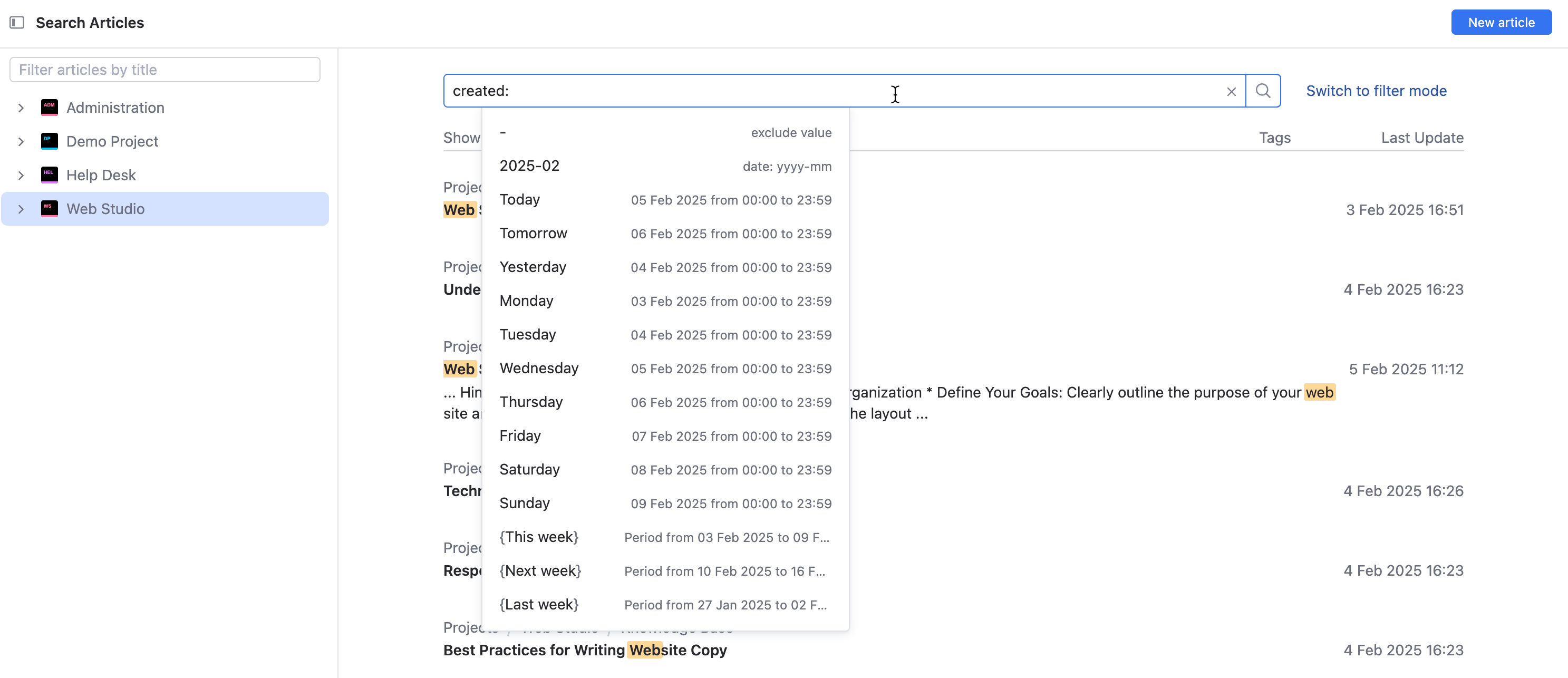Click the Demo Project icon
Viewport: 1568px width, 678px height.
pos(50,141)
